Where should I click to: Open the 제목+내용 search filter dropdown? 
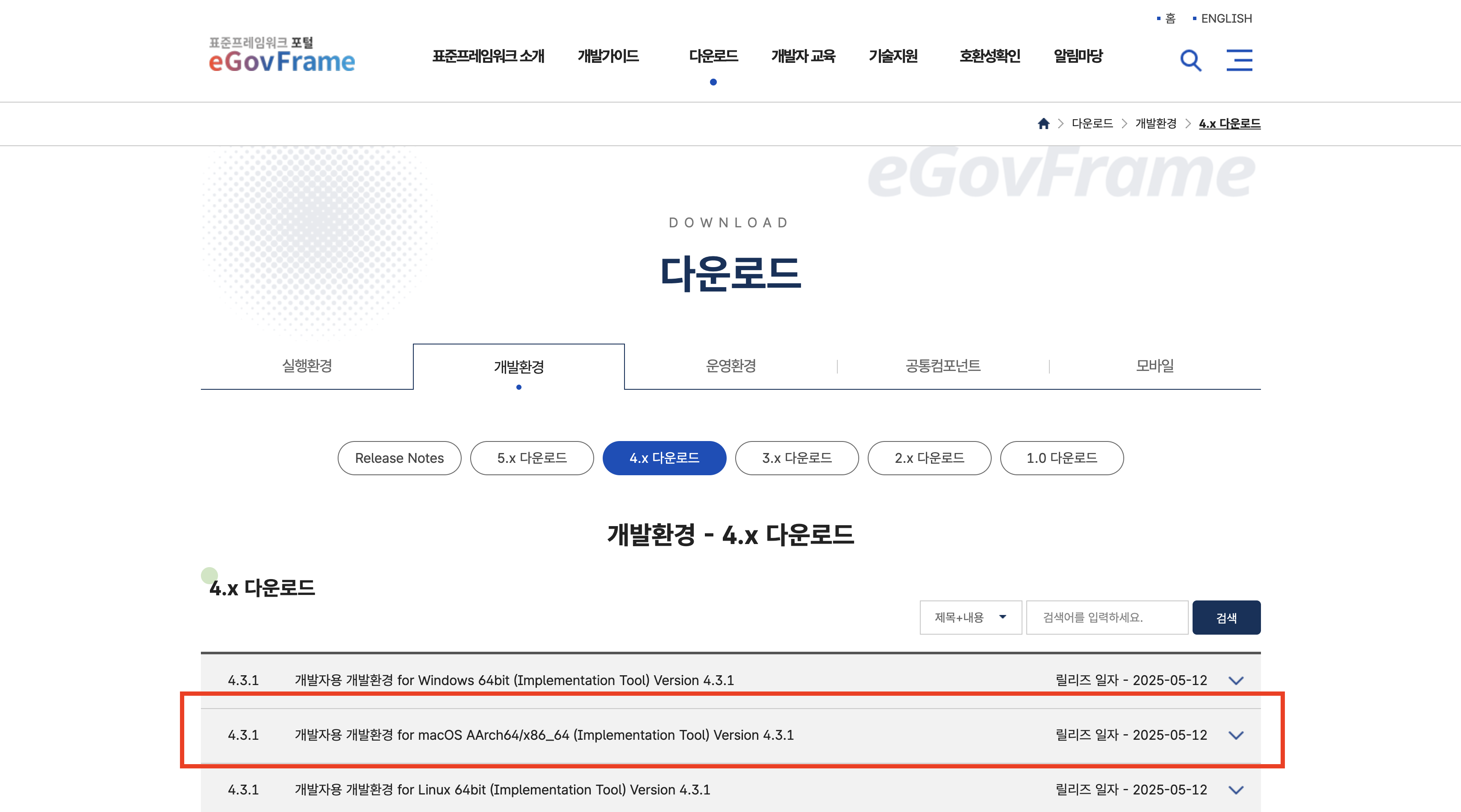970,618
